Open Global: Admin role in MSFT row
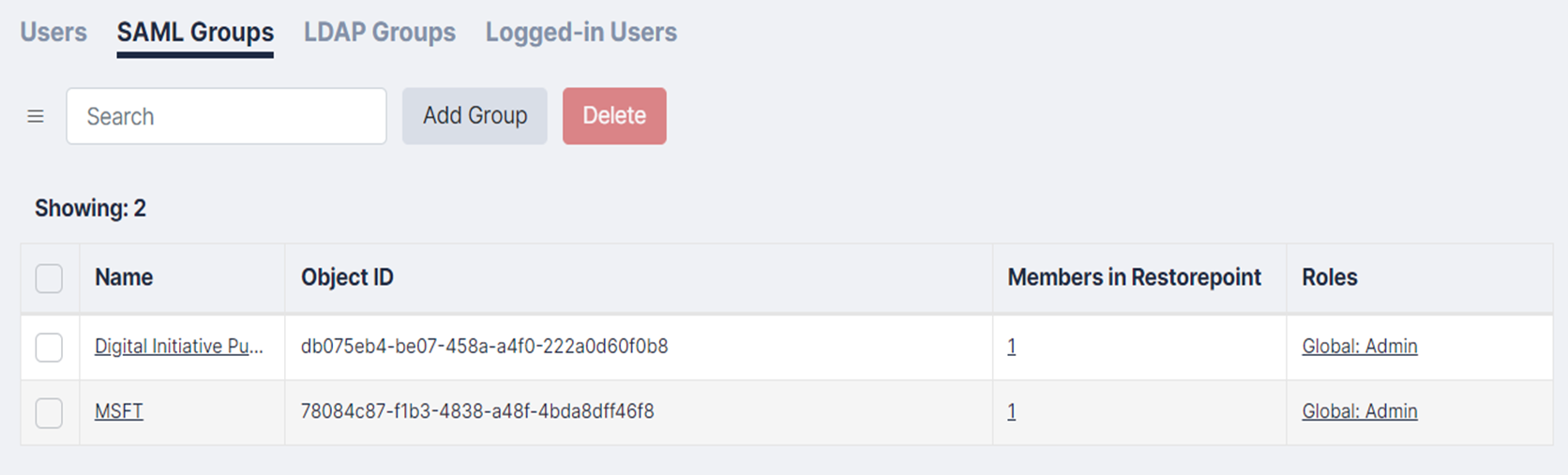The height and width of the screenshot is (475, 1568). pyautogui.click(x=1359, y=411)
